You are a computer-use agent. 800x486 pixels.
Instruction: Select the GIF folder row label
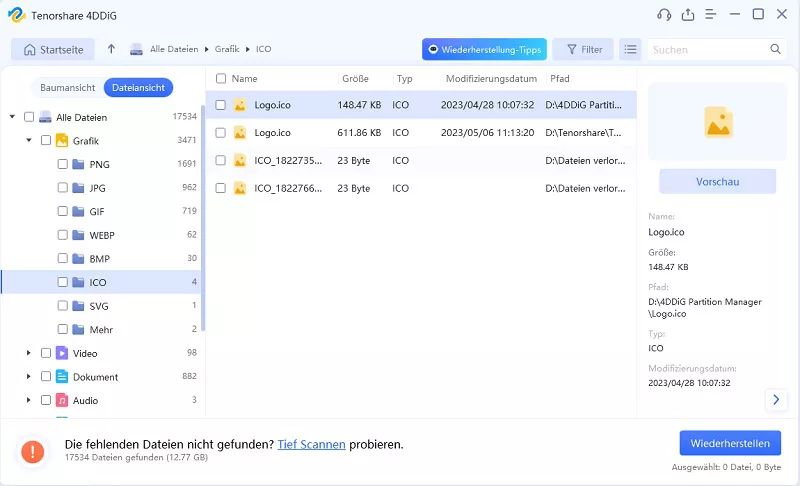[97, 212]
